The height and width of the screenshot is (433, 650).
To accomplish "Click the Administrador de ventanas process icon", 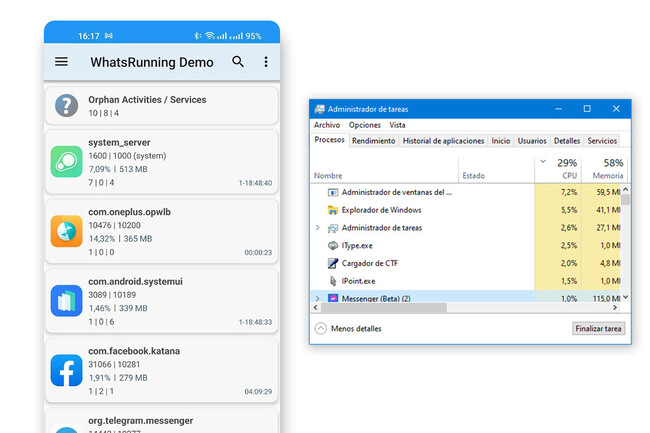I will click(333, 192).
